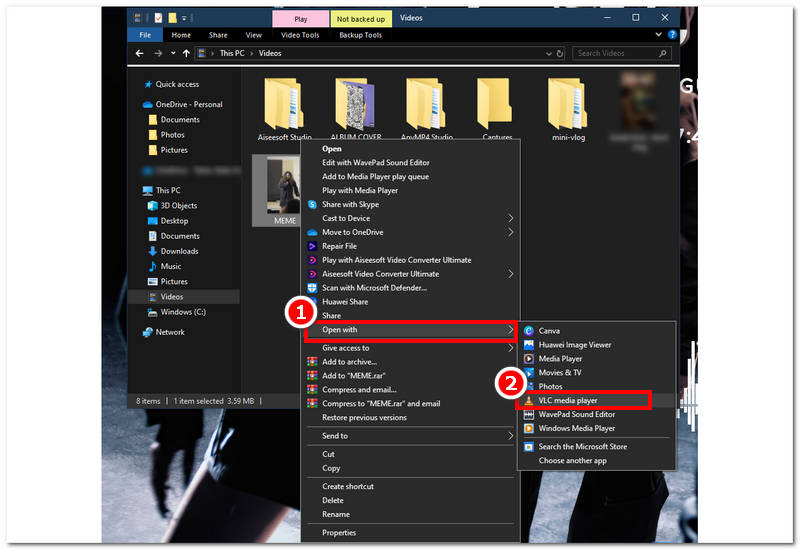800x550 pixels.
Task: Click Search the Microsoft Store
Action: coord(582,447)
